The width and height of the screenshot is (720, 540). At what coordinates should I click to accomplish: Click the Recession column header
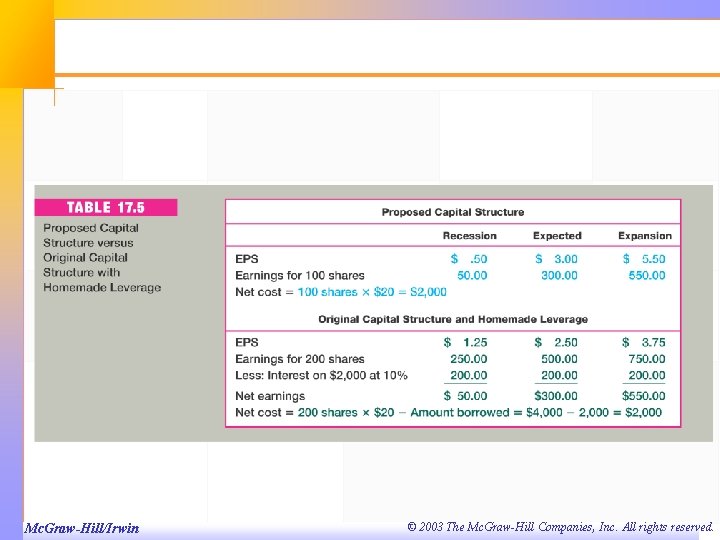pos(469,236)
